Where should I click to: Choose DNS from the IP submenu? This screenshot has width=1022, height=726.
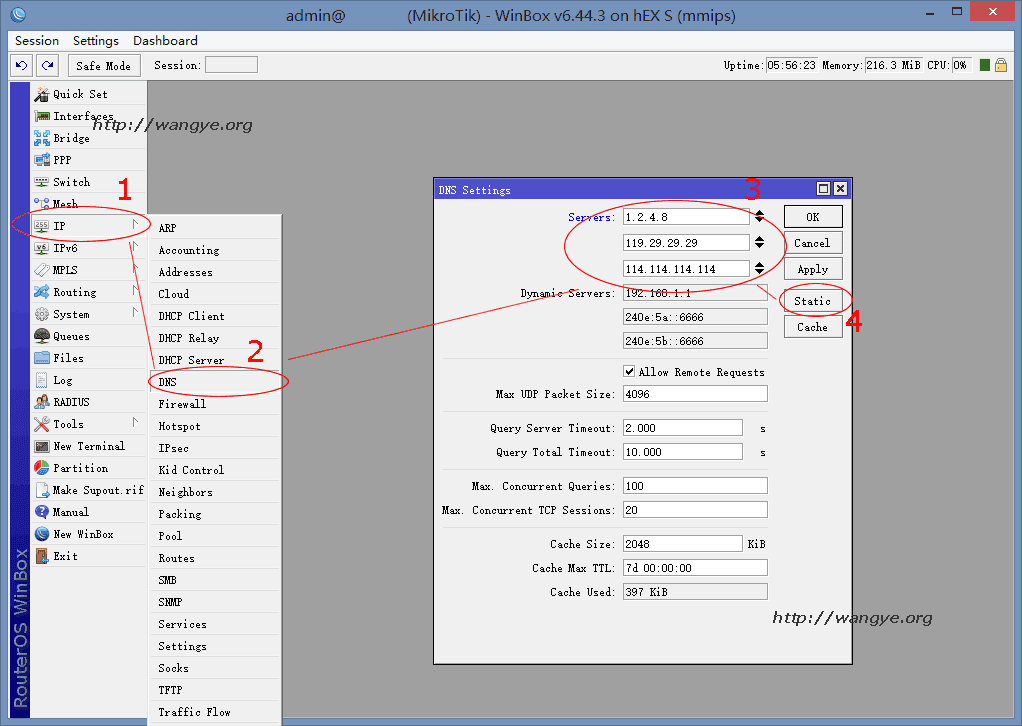click(x=215, y=382)
